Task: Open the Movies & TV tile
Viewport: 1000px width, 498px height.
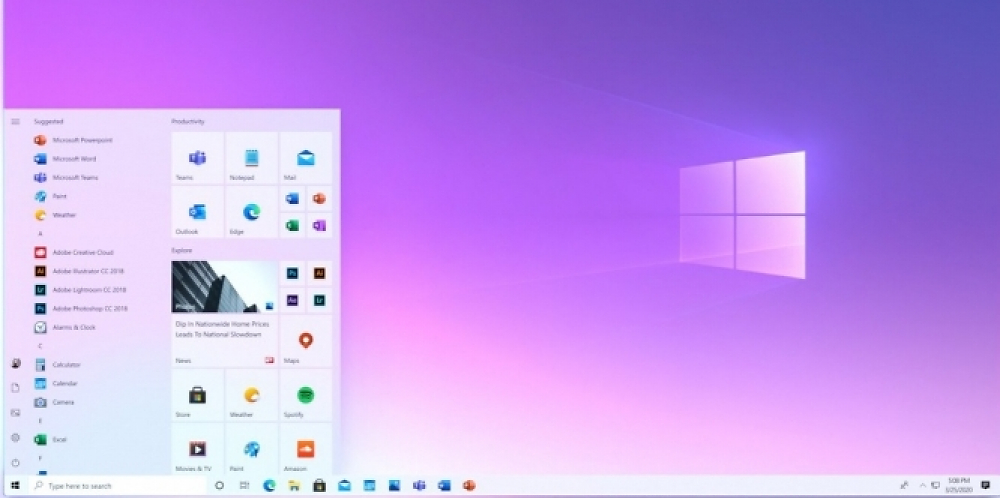Action: 198,449
